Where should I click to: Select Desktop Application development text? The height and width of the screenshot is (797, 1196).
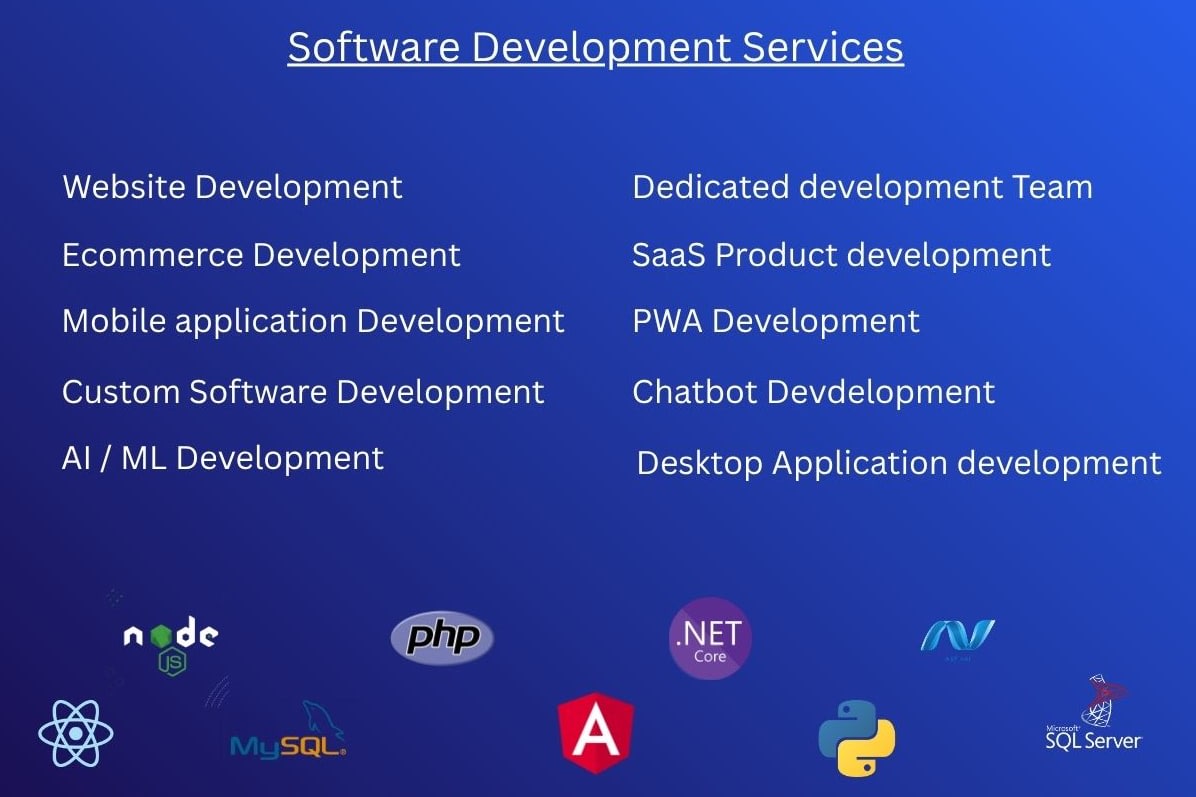point(899,464)
